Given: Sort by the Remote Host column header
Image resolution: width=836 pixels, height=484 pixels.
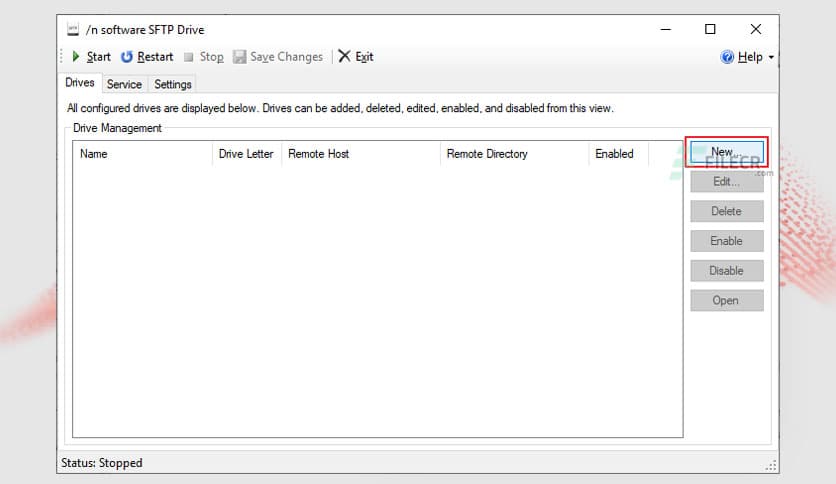Looking at the screenshot, I should coord(360,154).
